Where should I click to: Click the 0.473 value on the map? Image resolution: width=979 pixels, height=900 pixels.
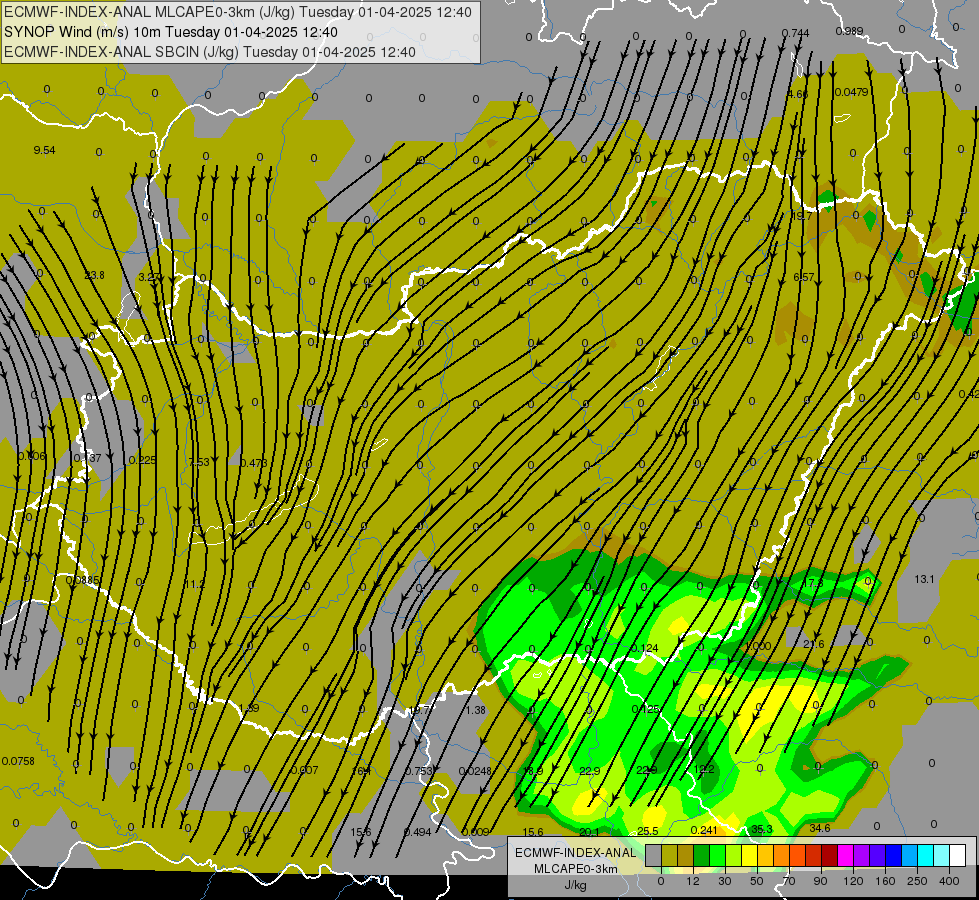click(253, 463)
